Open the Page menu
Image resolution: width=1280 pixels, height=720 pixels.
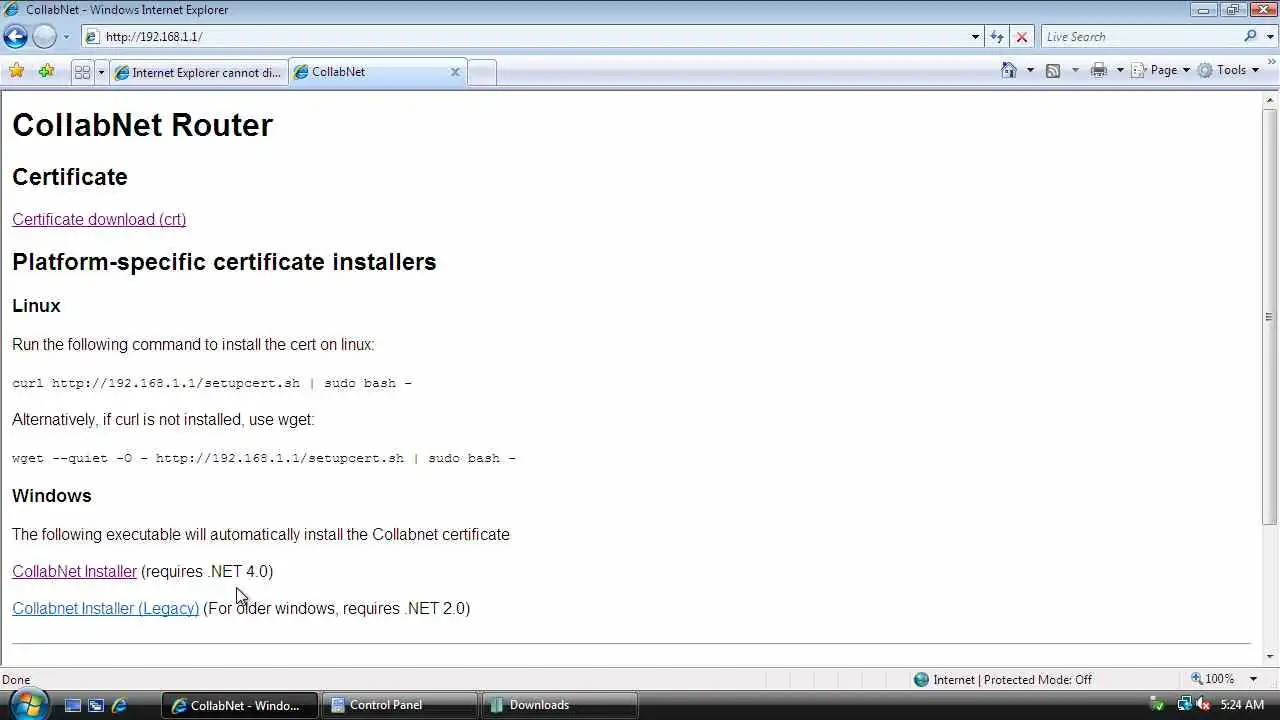[1161, 70]
